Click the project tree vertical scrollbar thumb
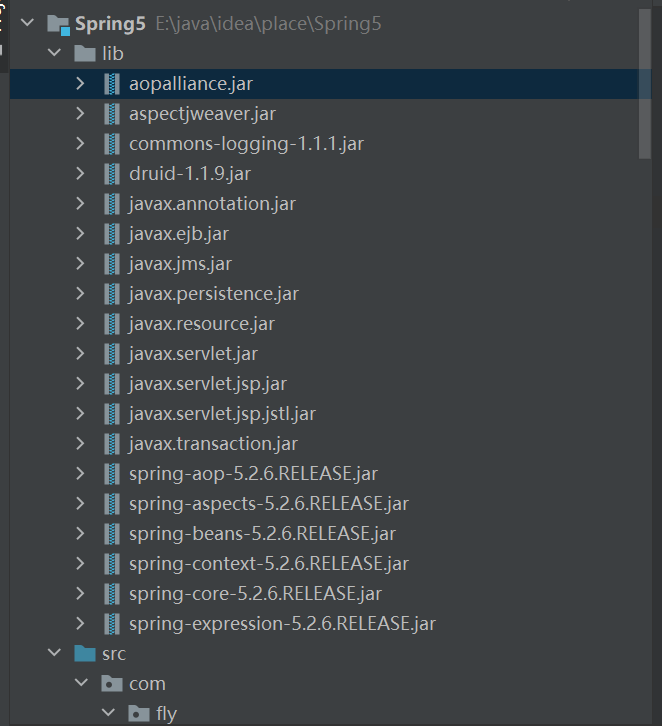 coord(645,83)
